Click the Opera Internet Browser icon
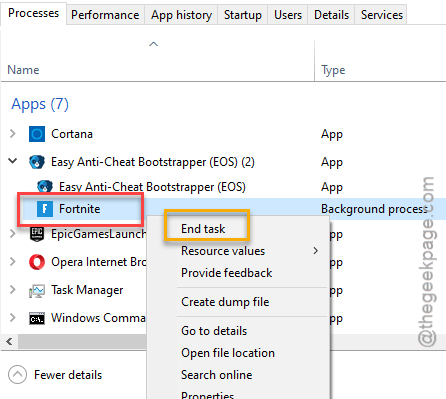Image resolution: width=446 pixels, height=399 pixels. click(x=37, y=262)
